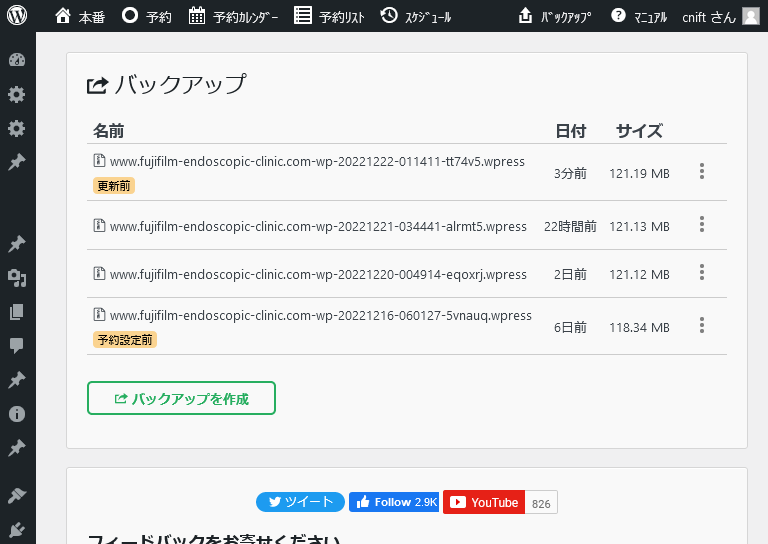
Task: Open options menu for alrmt5 backup
Action: [702, 224]
